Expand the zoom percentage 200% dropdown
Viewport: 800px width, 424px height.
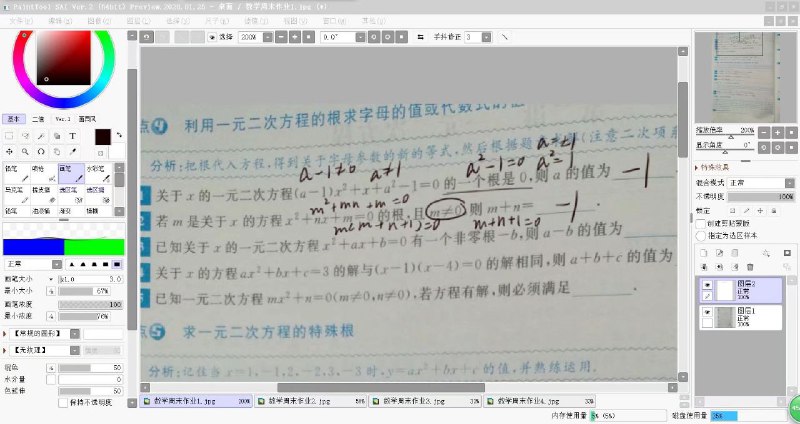click(253, 37)
